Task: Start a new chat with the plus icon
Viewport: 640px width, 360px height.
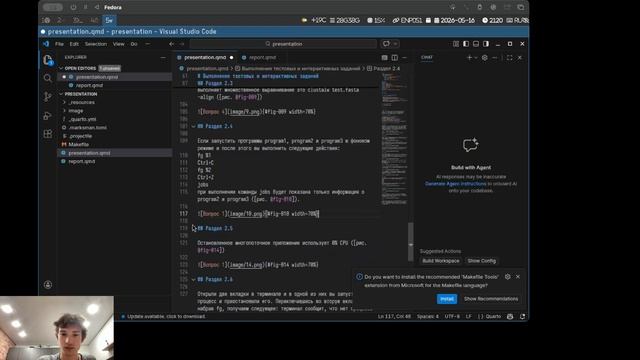Action: point(469,58)
